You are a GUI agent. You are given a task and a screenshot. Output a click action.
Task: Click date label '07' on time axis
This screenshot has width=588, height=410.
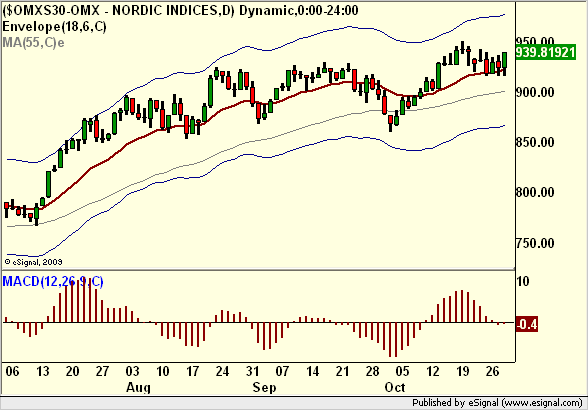pyautogui.click(x=282, y=371)
